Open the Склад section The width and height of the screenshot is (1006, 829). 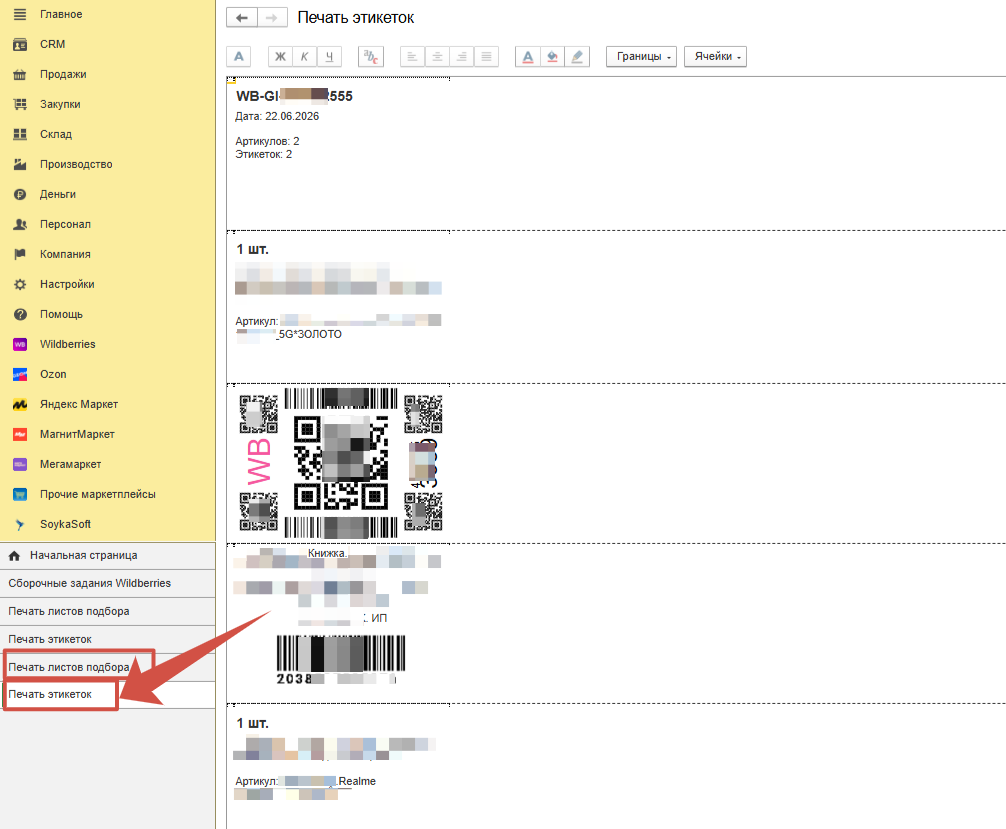point(108,134)
